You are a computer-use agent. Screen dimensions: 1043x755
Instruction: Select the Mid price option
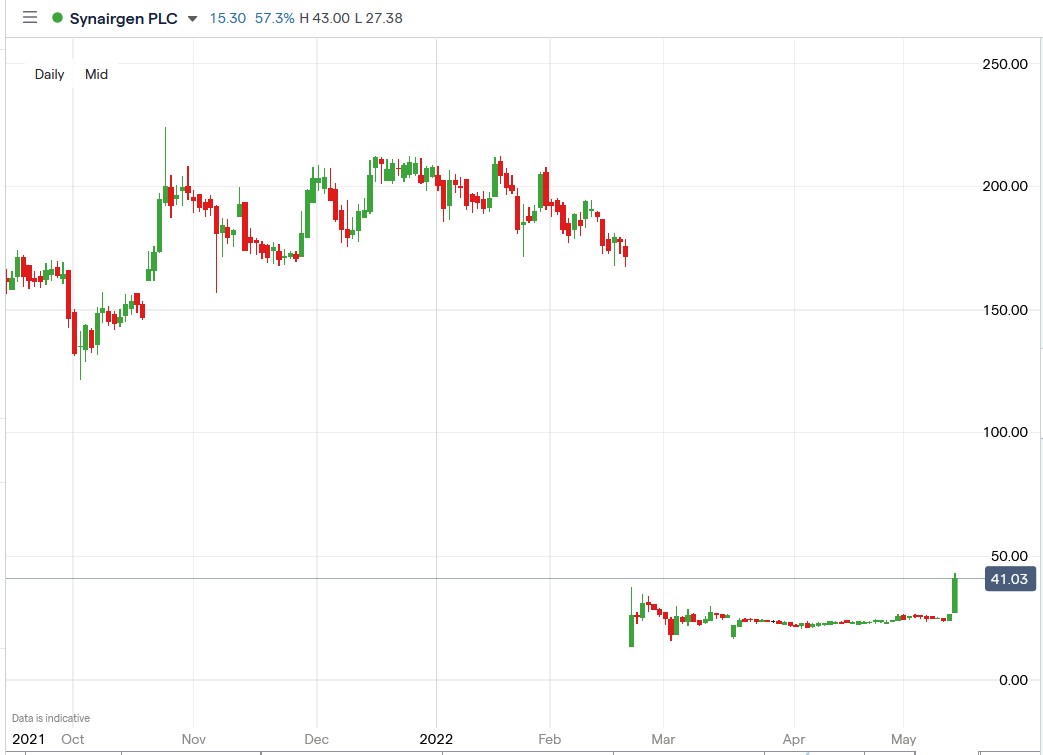click(x=96, y=74)
